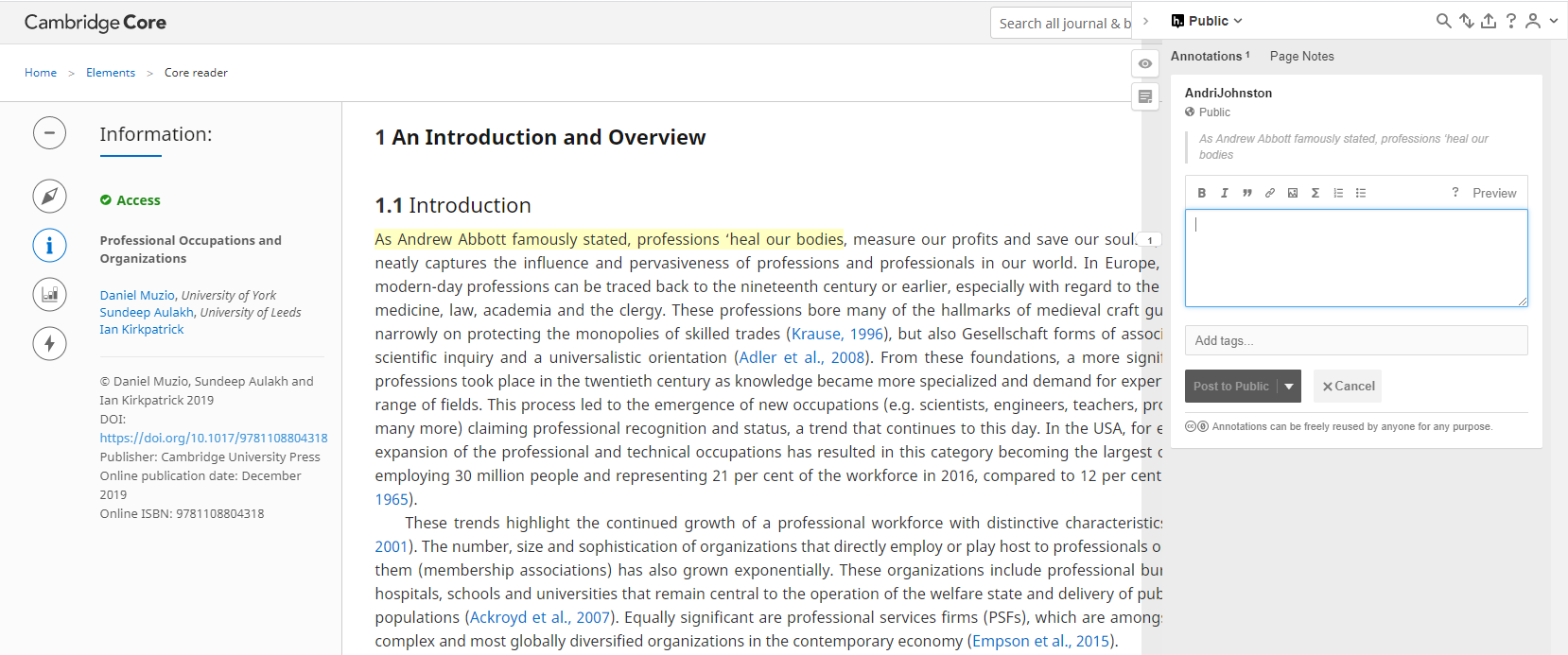Screen dimensions: 1568x655
Task: Apply bold formatting in annotation editor
Action: [x=1201, y=193]
